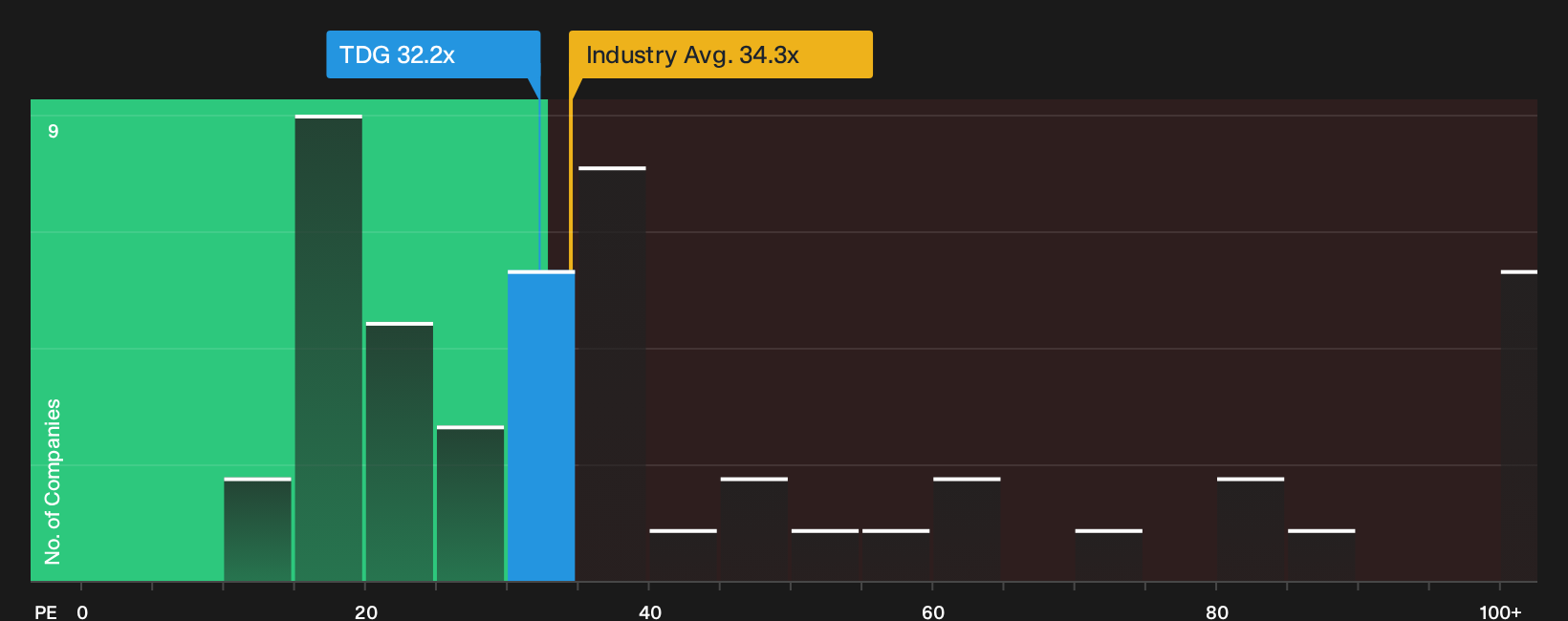
Task: Click the No. of Companies axis title
Action: [53, 482]
